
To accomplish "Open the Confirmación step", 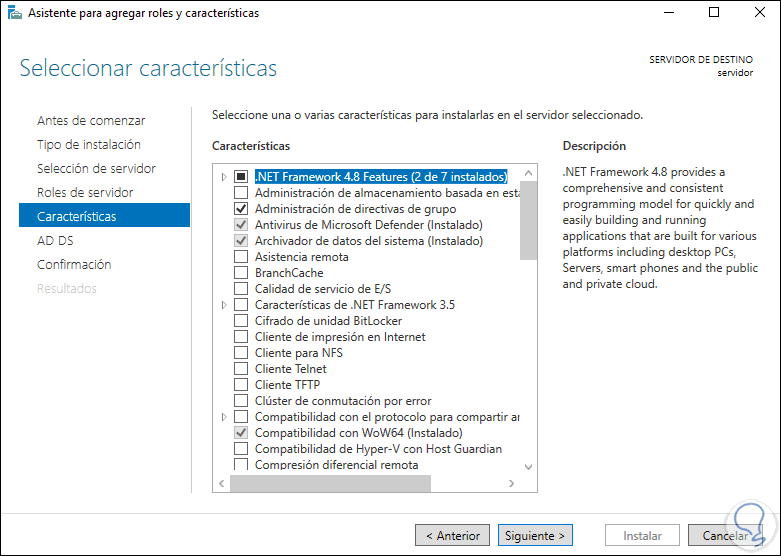I will (74, 264).
